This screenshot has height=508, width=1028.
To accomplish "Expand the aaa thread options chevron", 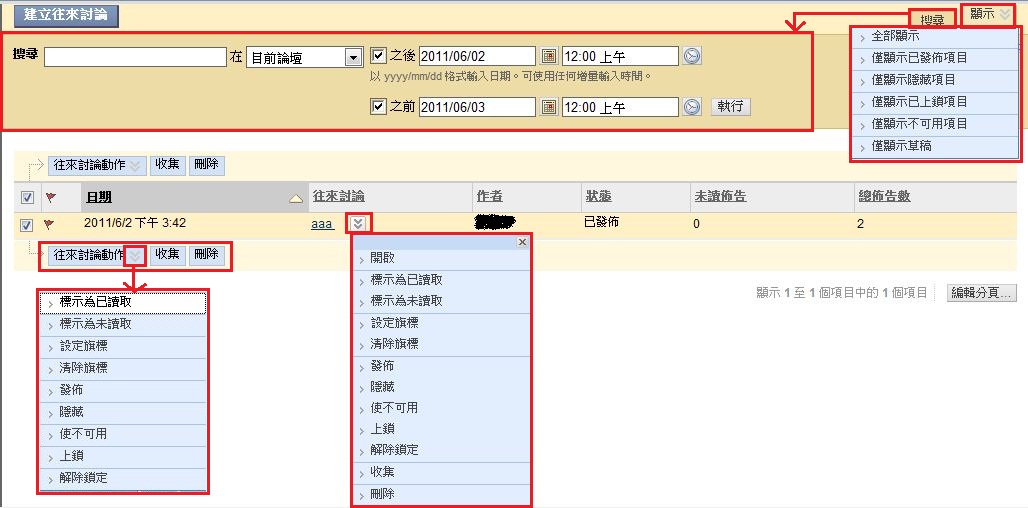I will (x=360, y=224).
